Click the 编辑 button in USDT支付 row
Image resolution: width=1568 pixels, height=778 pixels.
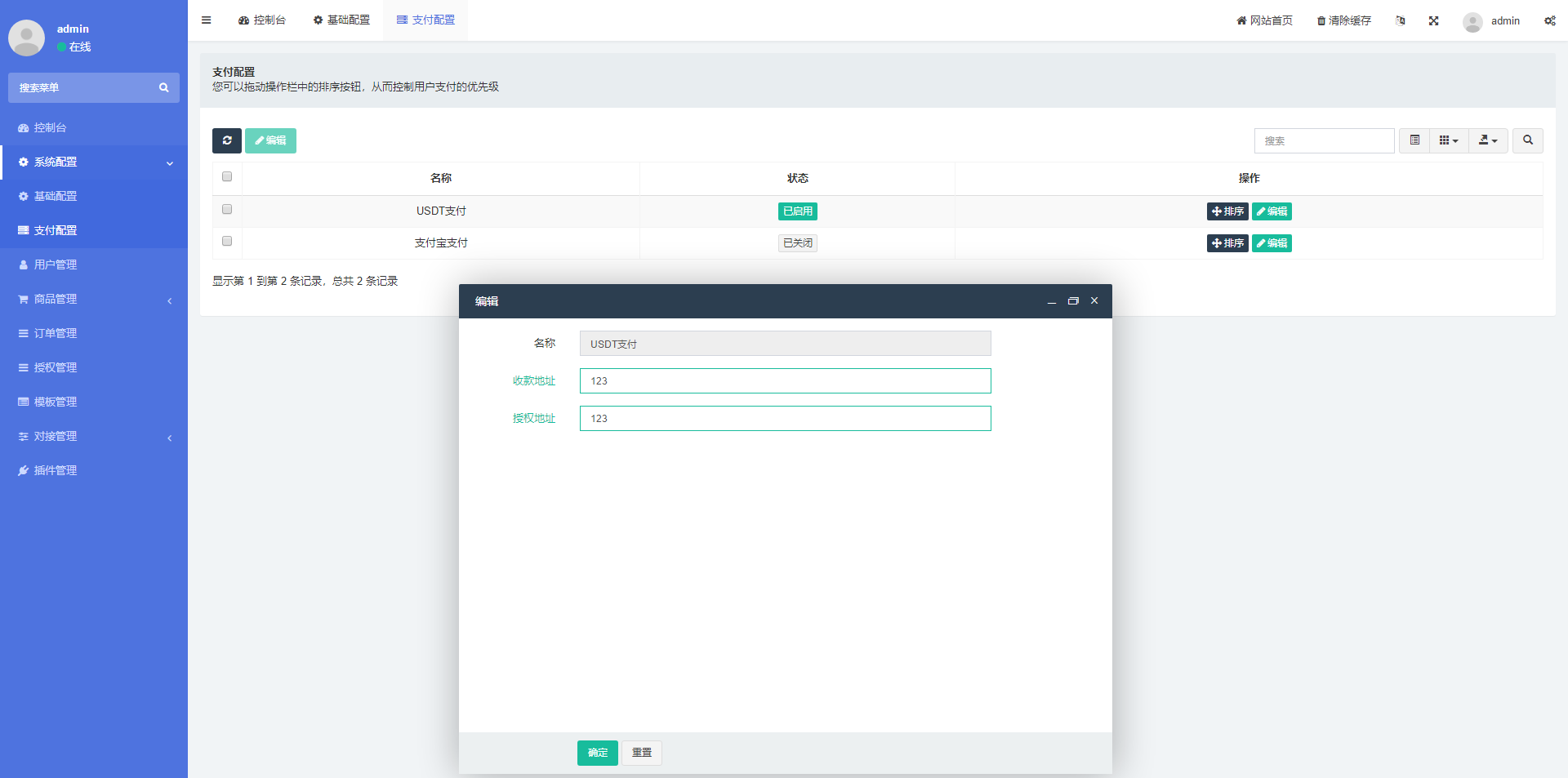coord(1272,211)
